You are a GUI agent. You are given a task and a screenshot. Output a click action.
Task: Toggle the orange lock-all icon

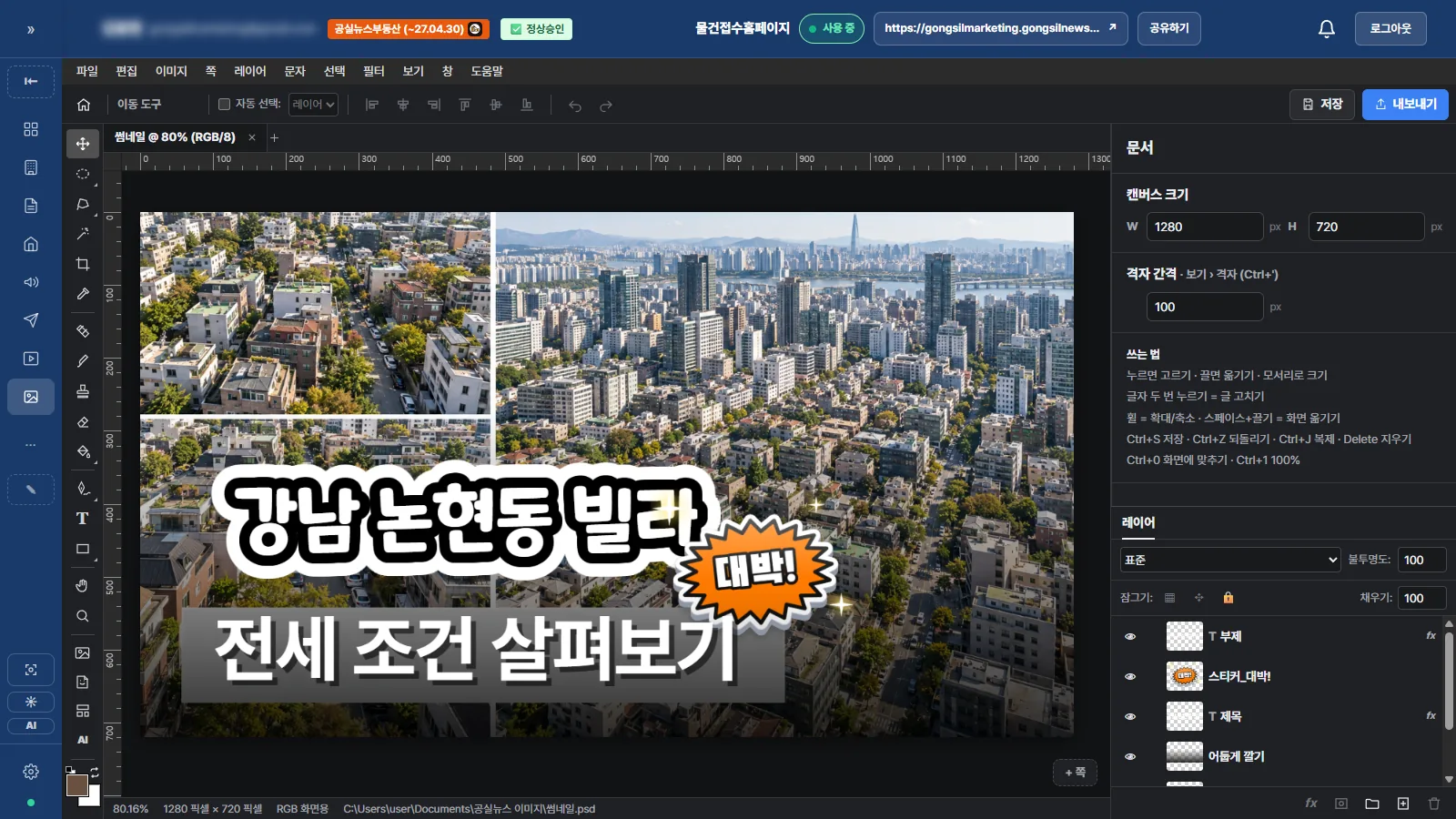[x=1228, y=598]
